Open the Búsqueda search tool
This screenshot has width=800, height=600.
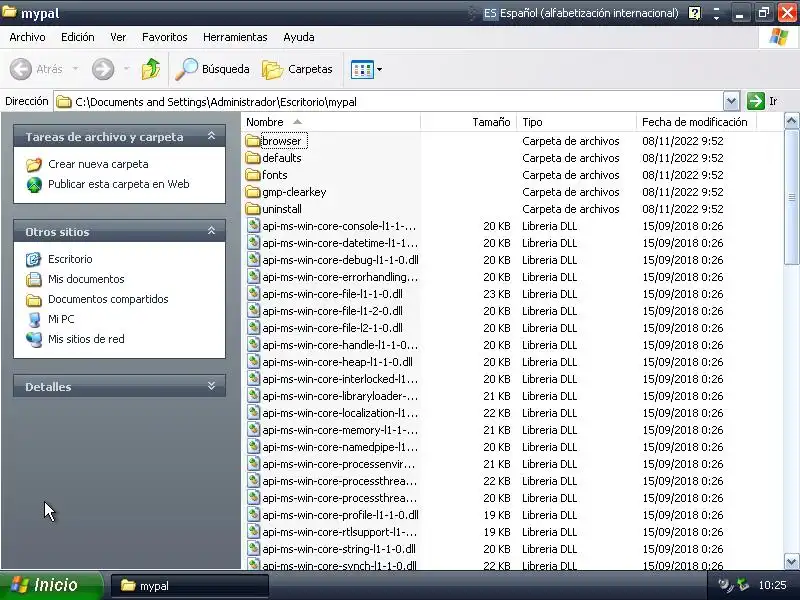click(212, 69)
